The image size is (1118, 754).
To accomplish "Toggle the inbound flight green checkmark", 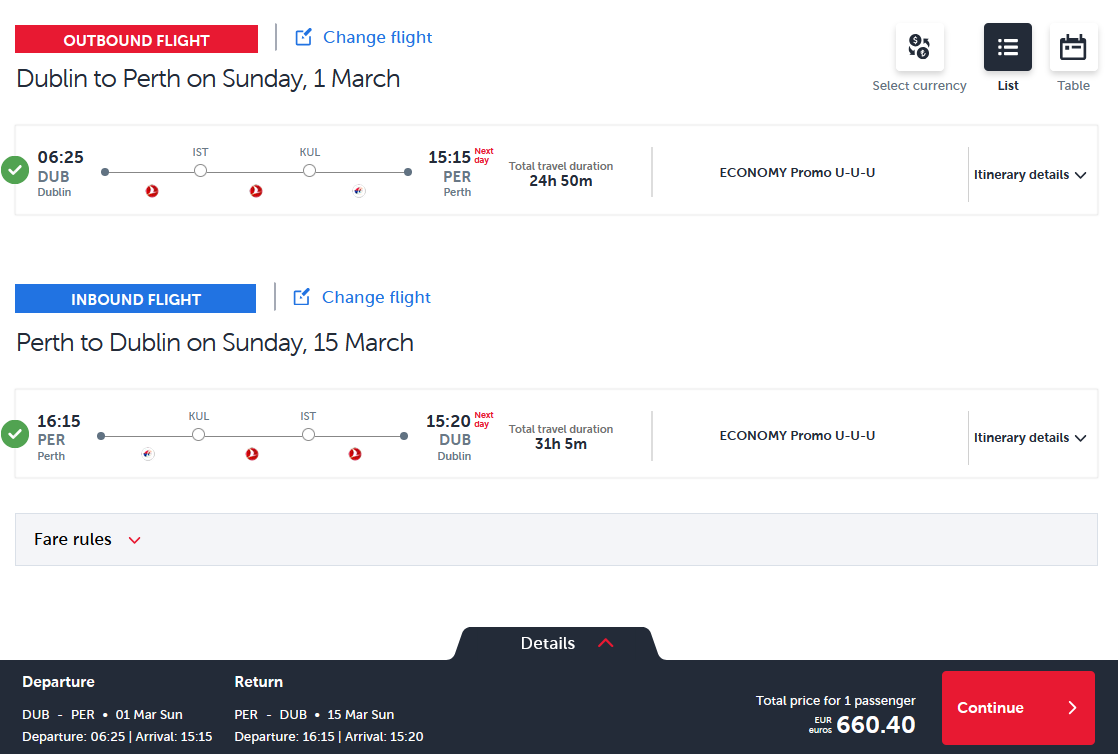I will coord(14,434).
